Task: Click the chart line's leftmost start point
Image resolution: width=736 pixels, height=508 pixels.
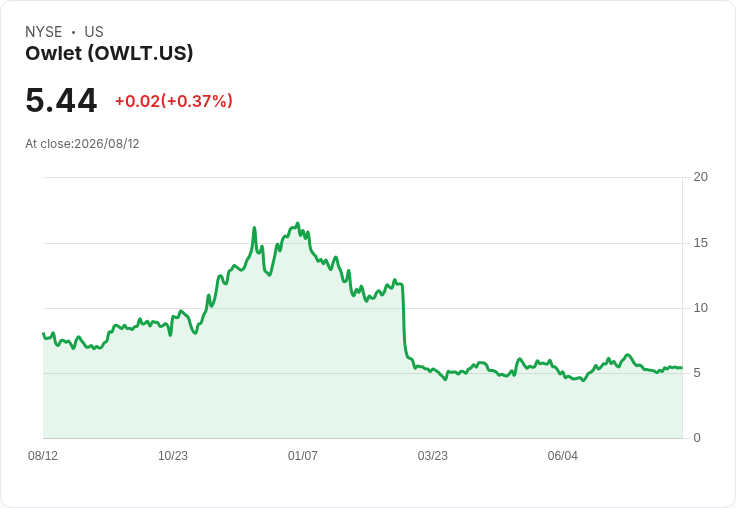Action: click(43, 333)
